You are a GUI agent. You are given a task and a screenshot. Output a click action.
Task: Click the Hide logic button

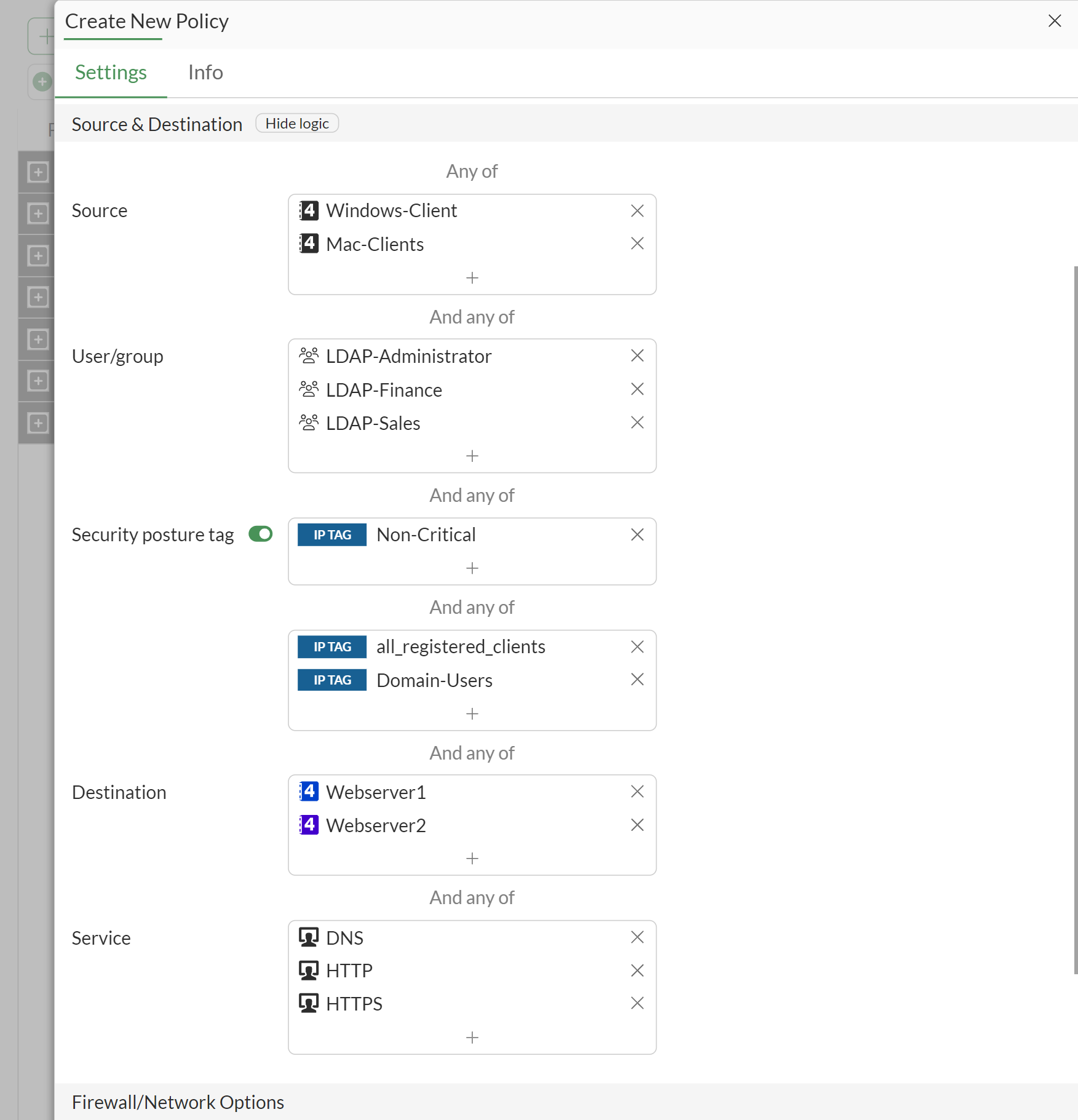(297, 124)
